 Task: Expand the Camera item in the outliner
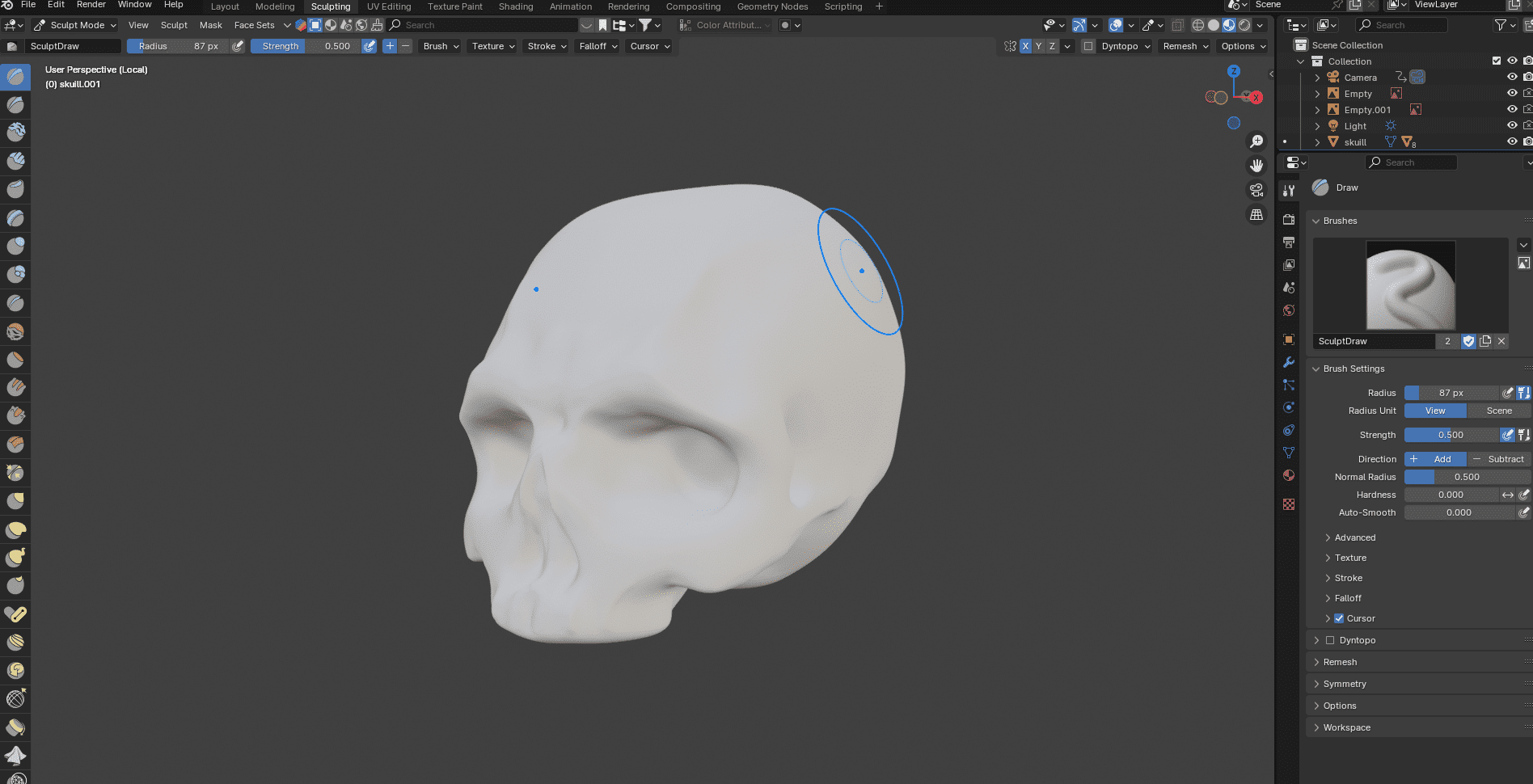point(1317,77)
